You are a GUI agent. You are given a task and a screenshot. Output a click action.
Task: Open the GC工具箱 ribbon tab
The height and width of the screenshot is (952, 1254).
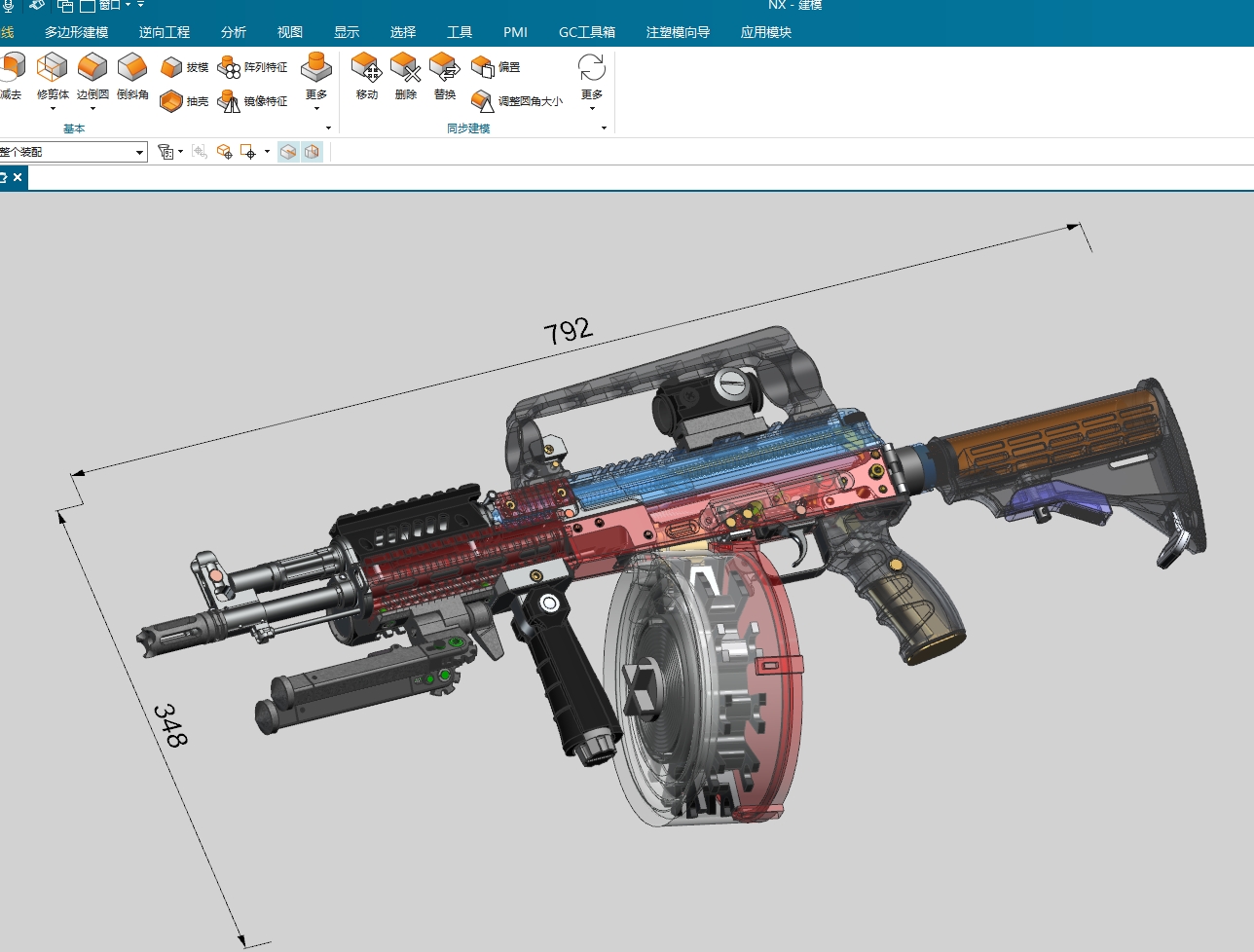(587, 32)
